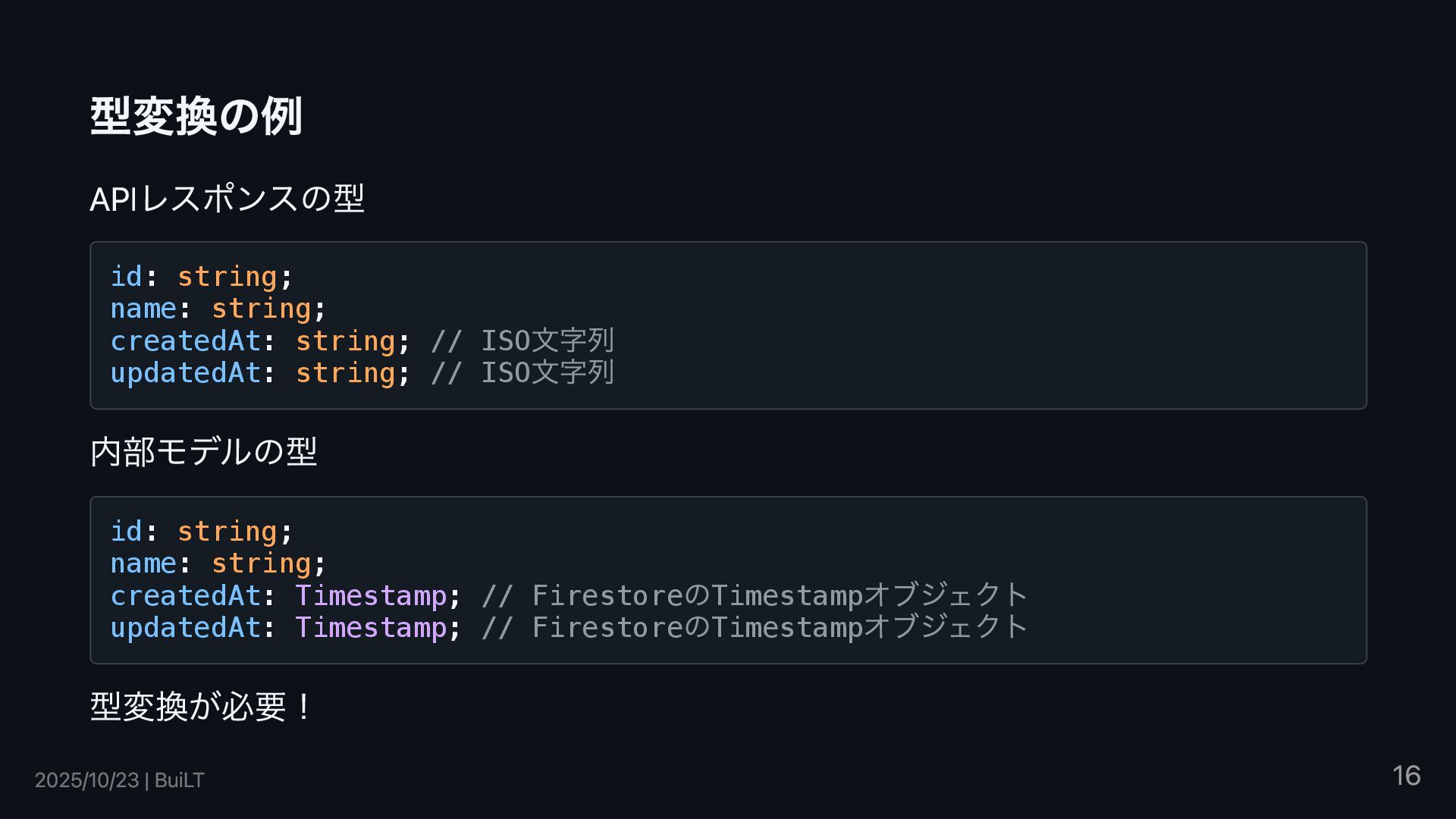Click 'id' in the internal model code block

point(126,532)
